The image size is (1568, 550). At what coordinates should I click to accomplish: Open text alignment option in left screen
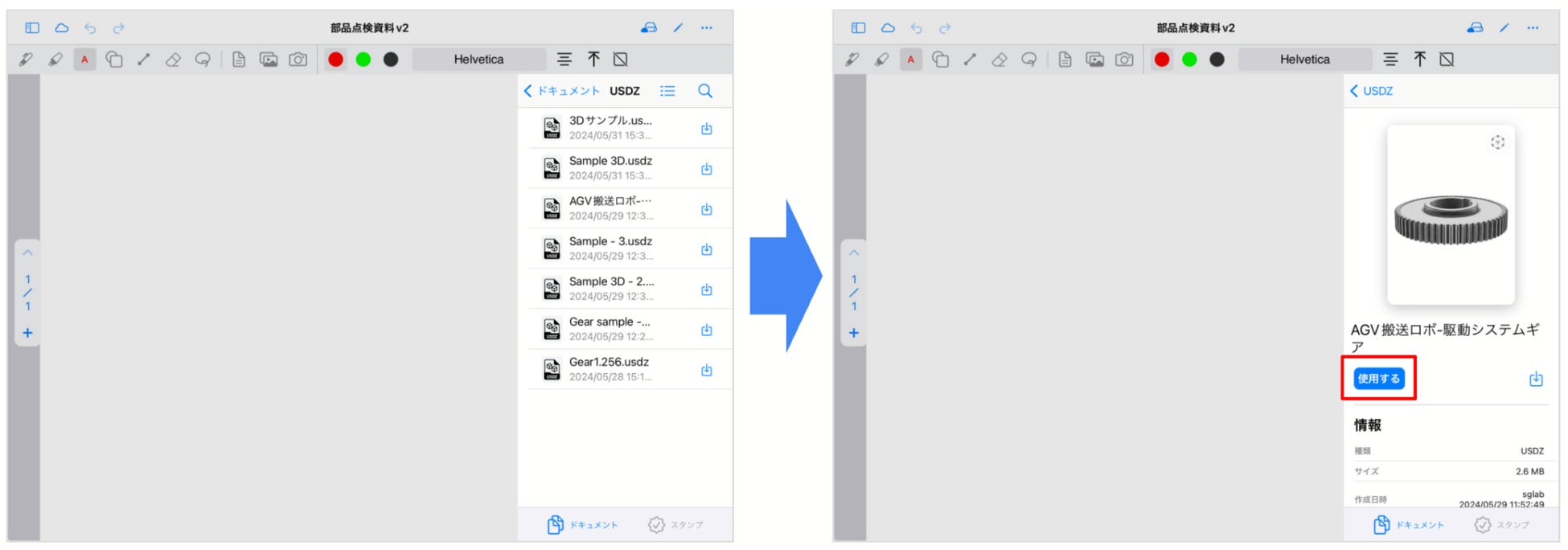(x=564, y=60)
